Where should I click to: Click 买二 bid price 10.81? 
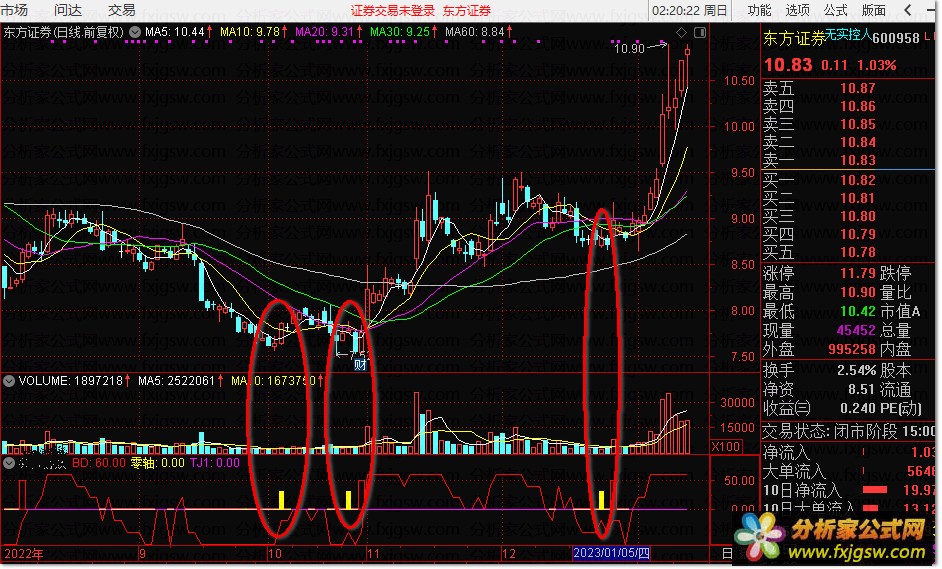(x=857, y=198)
